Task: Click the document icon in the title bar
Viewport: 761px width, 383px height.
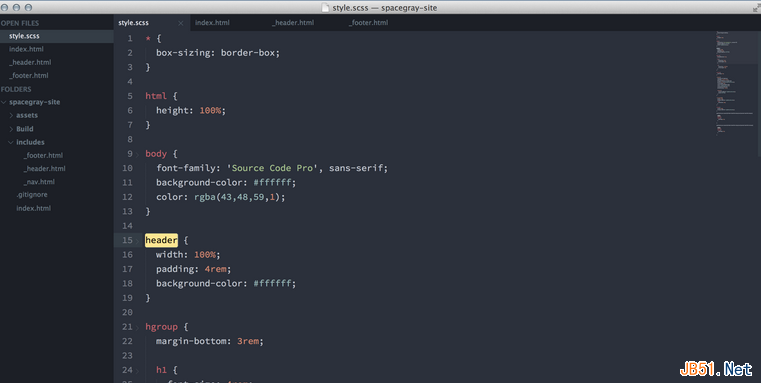Action: 325,7
